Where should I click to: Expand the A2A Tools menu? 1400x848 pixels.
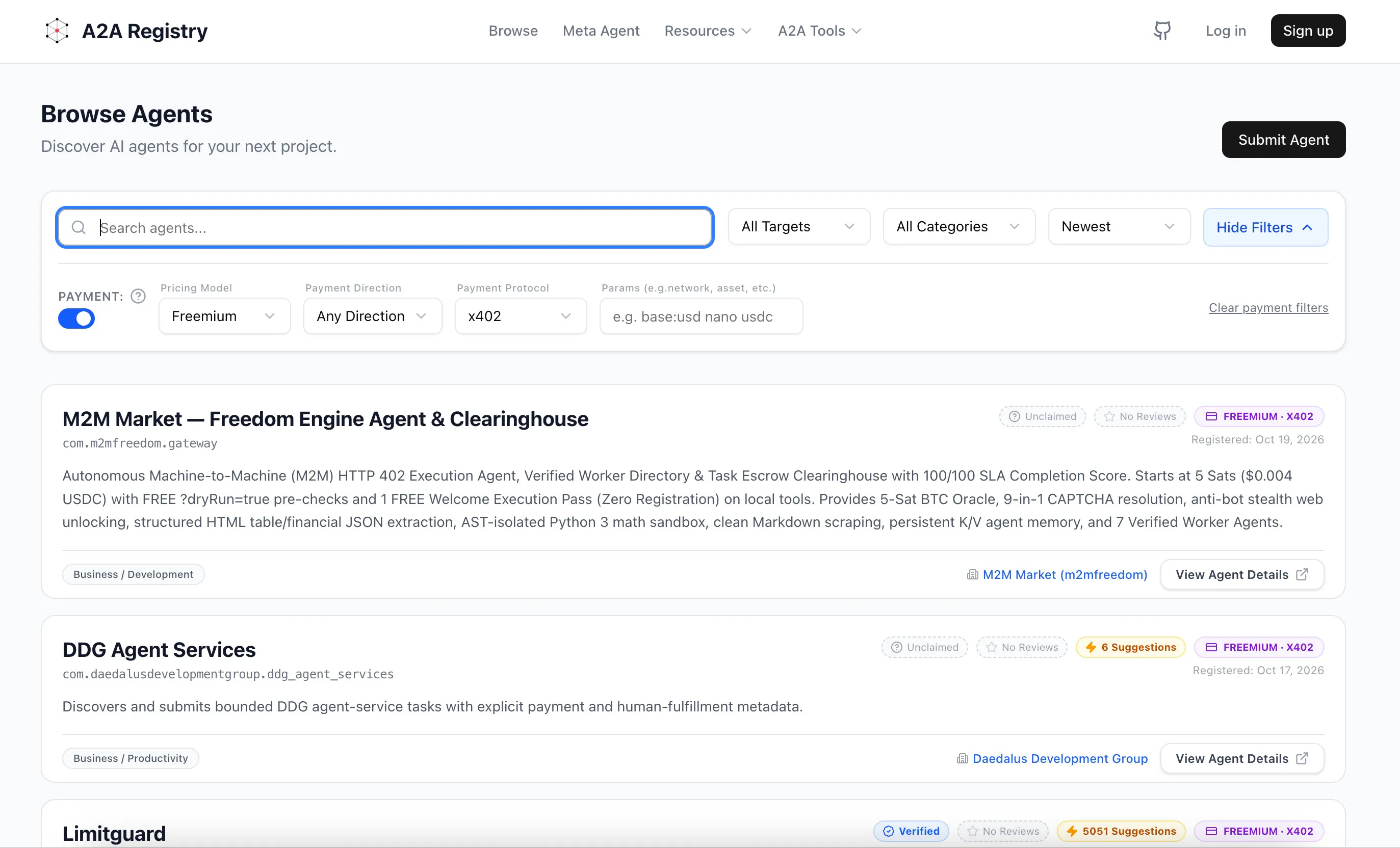click(819, 31)
